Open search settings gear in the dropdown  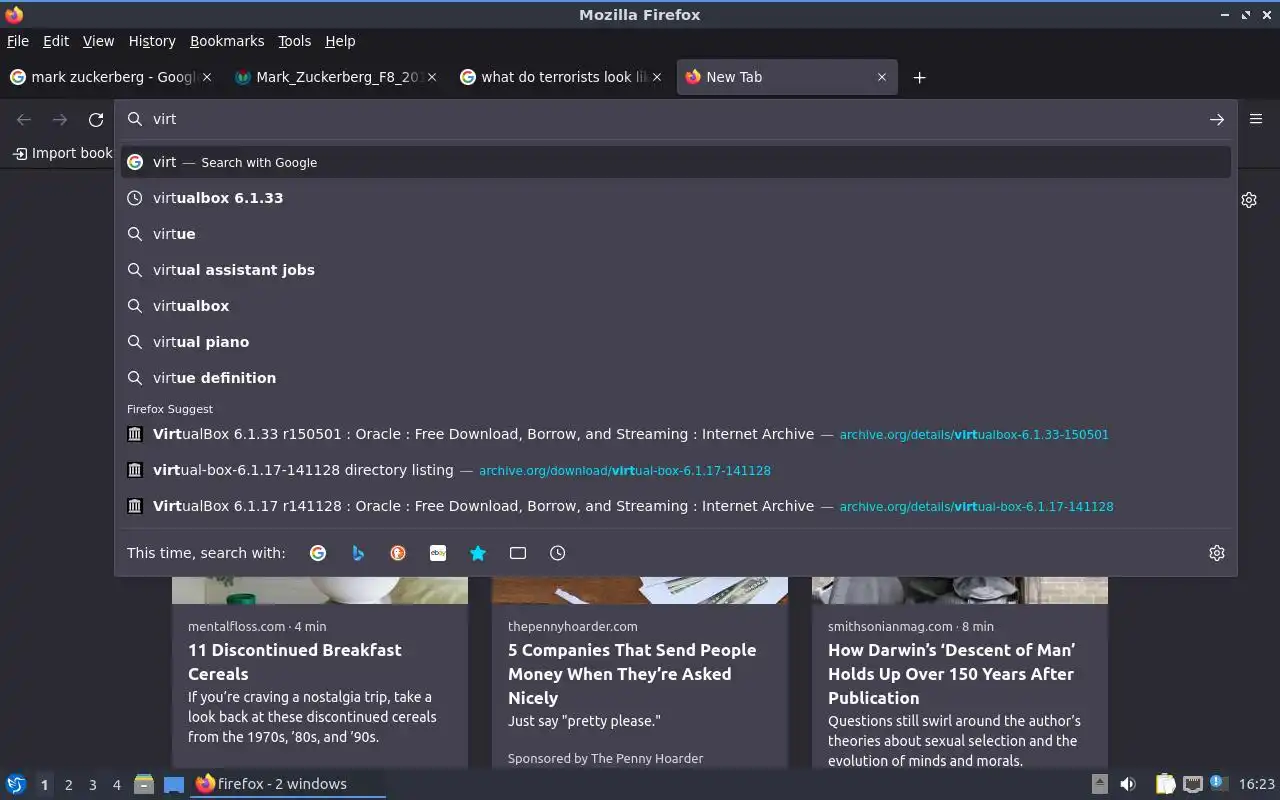pos(1217,553)
